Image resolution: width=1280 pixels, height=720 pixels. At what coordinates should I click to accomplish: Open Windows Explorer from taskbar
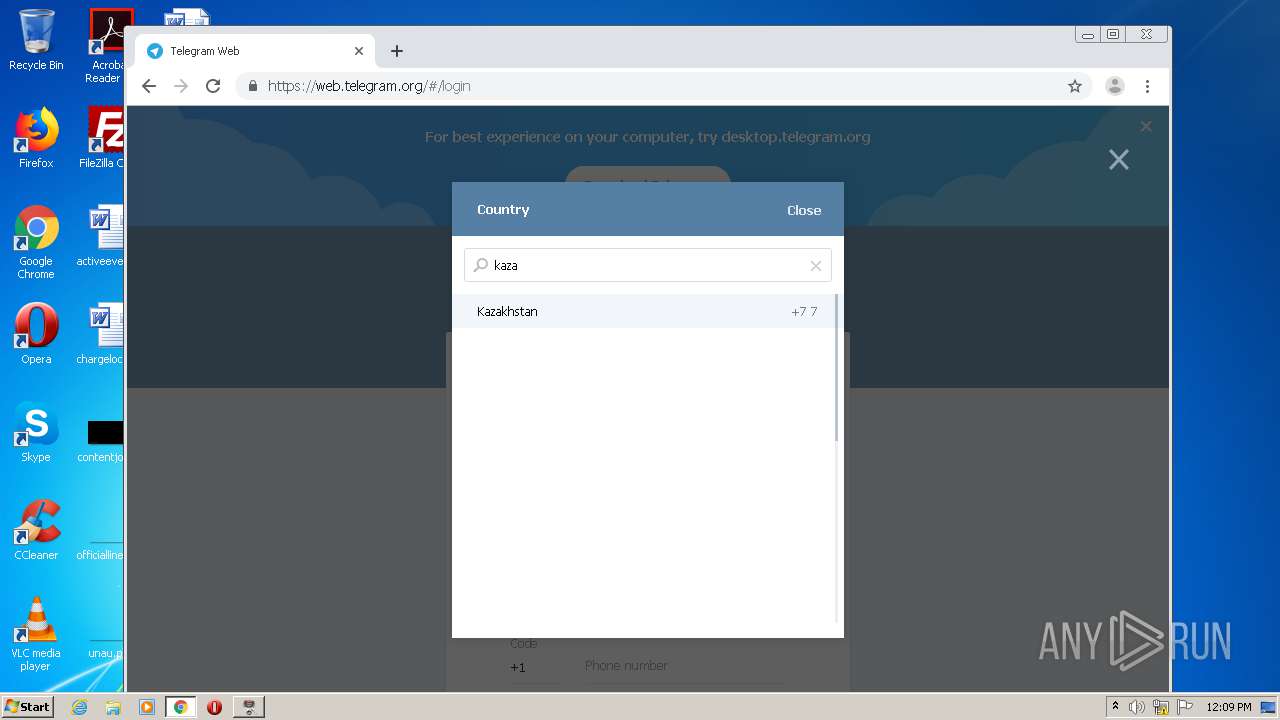[113, 707]
